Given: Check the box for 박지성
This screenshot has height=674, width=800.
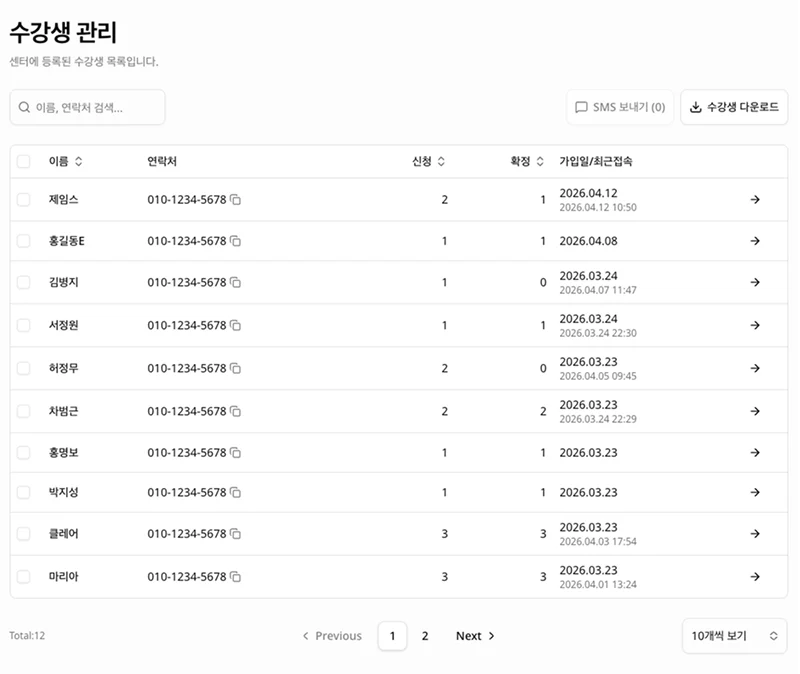Looking at the screenshot, I should pyautogui.click(x=23, y=492).
